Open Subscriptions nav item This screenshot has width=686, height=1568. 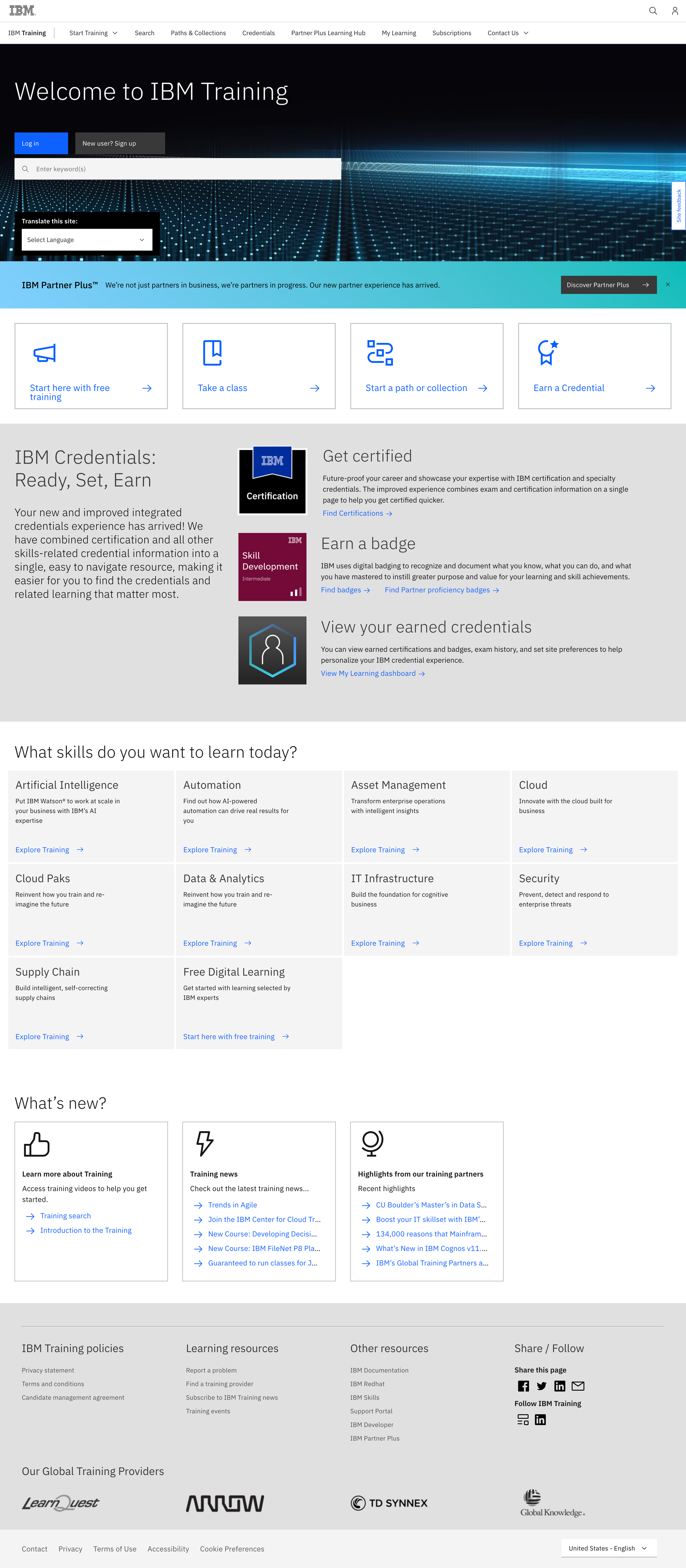(x=452, y=33)
